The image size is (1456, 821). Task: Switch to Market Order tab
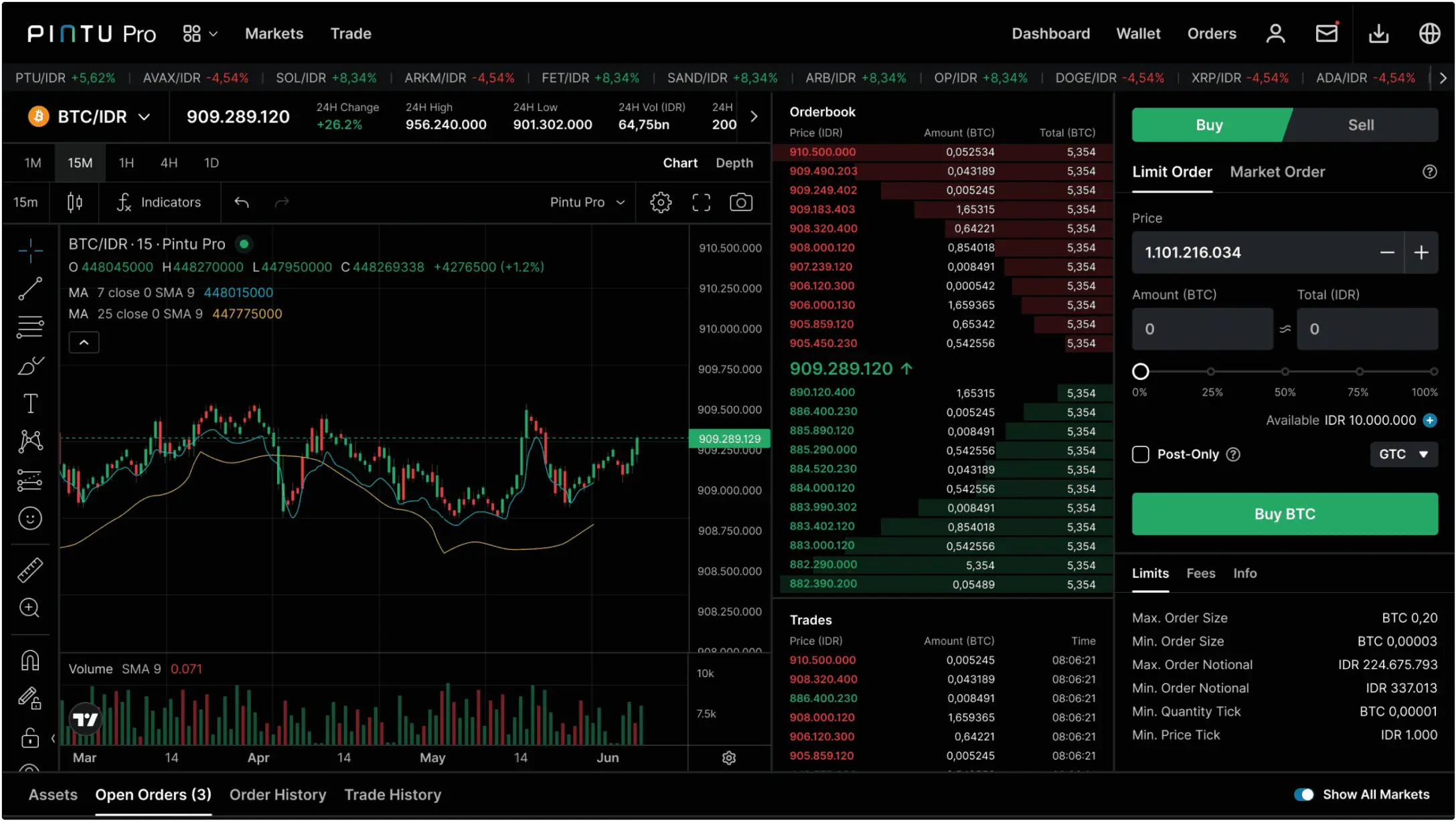point(1277,172)
